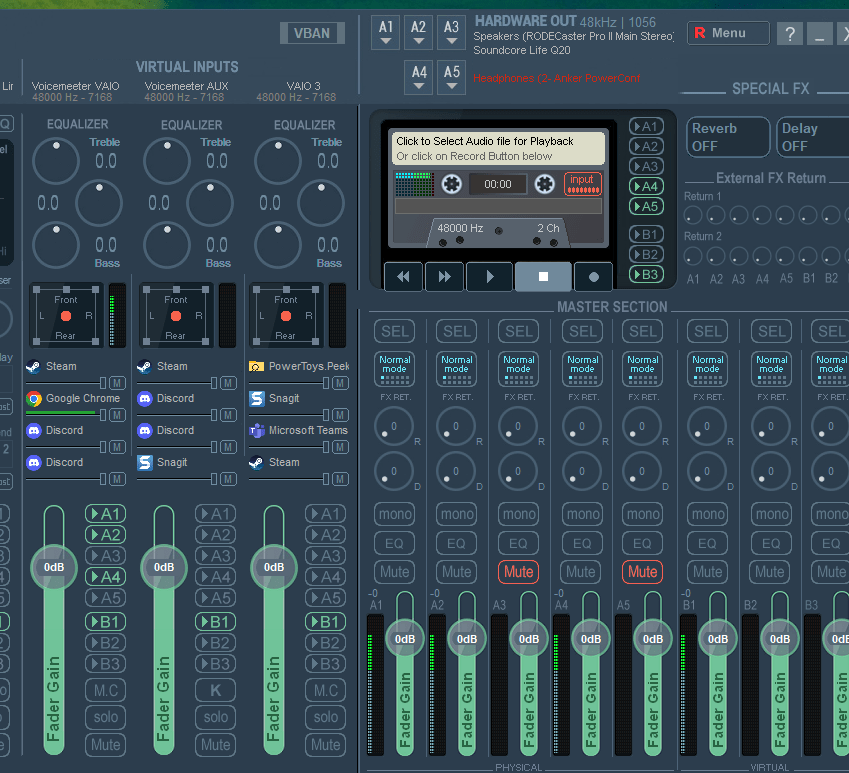Open the Voicemeeter Menu
Screen dimensions: 849x773
pos(728,33)
